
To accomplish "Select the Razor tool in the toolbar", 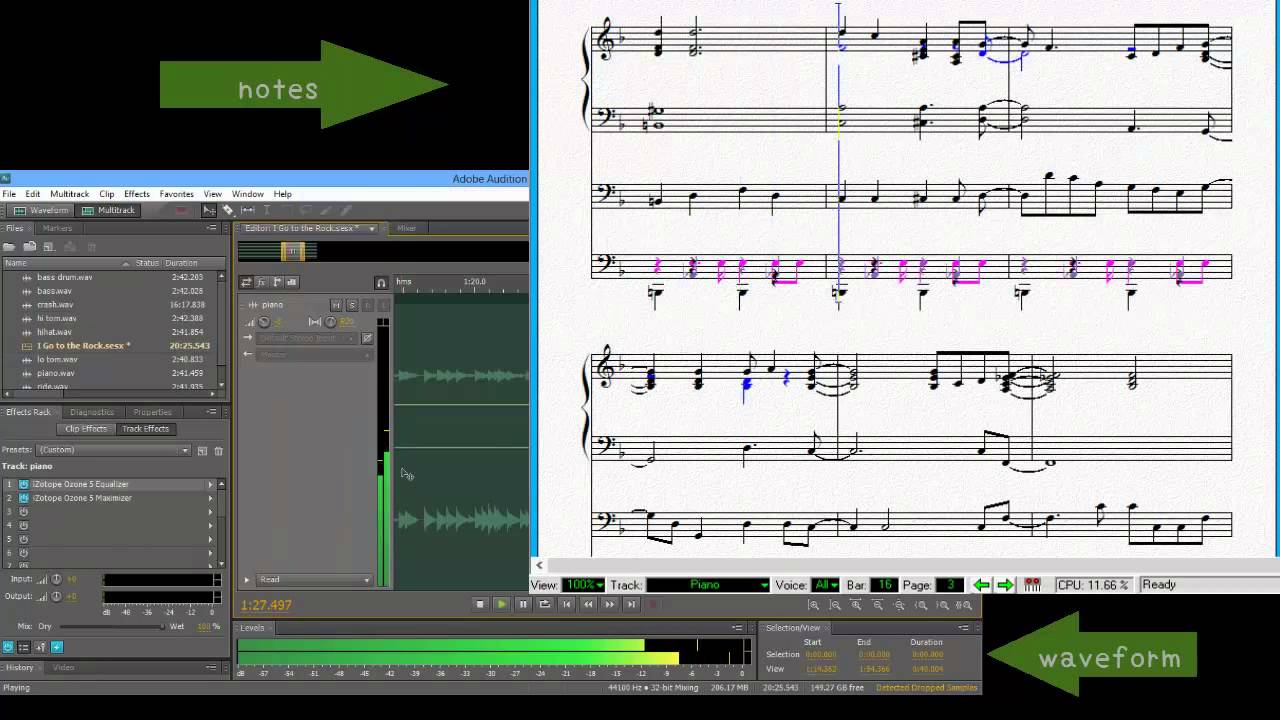I will (x=228, y=210).
